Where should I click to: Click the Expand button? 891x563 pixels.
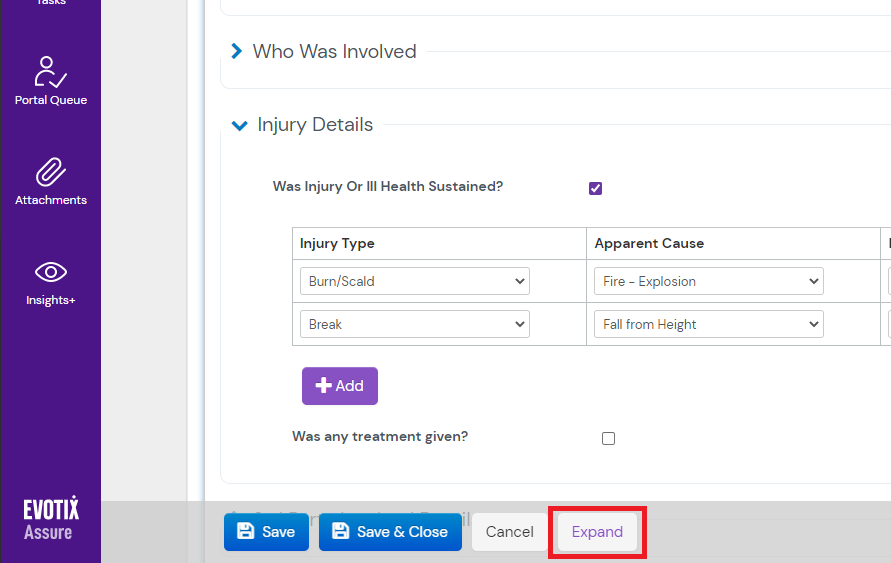(597, 532)
